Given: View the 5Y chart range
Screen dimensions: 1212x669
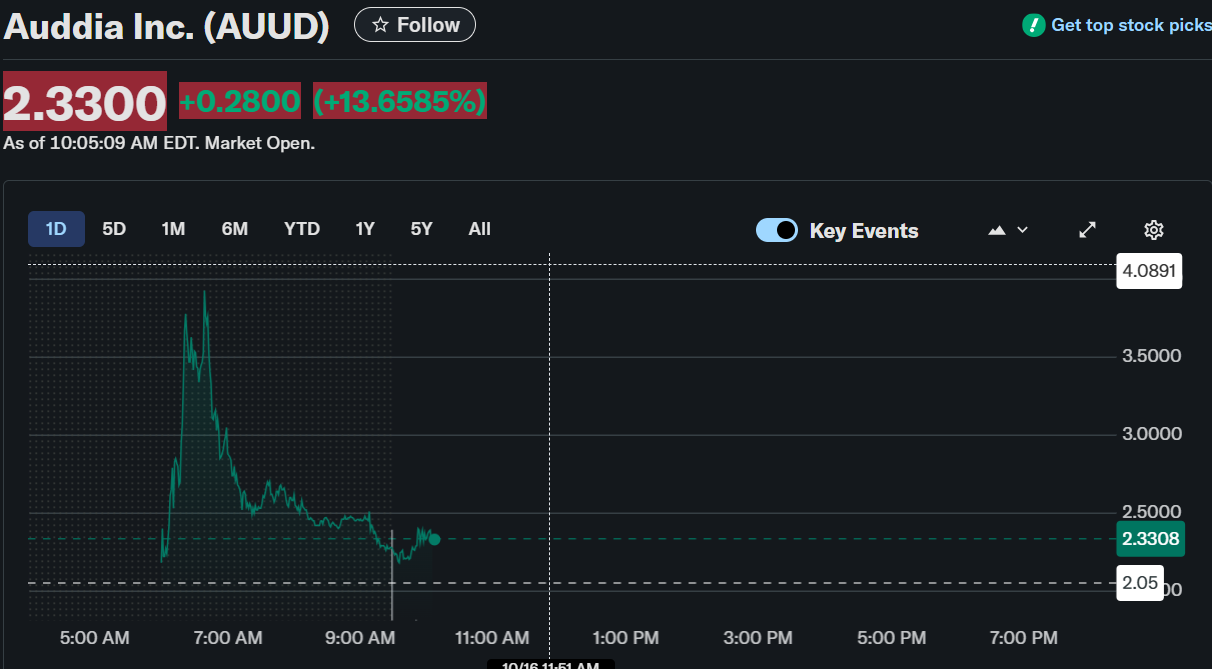Looking at the screenshot, I should click(x=421, y=229).
